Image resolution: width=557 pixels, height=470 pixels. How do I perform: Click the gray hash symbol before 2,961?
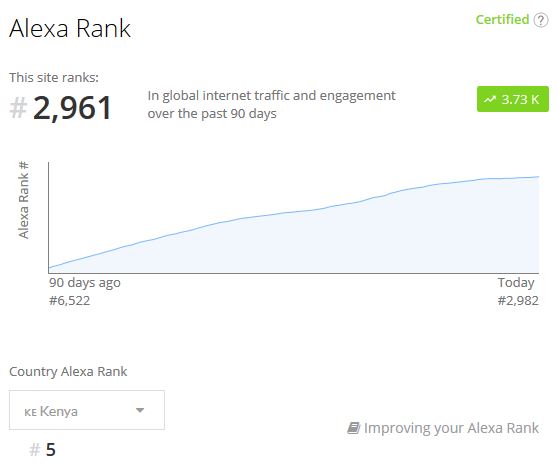(x=18, y=108)
